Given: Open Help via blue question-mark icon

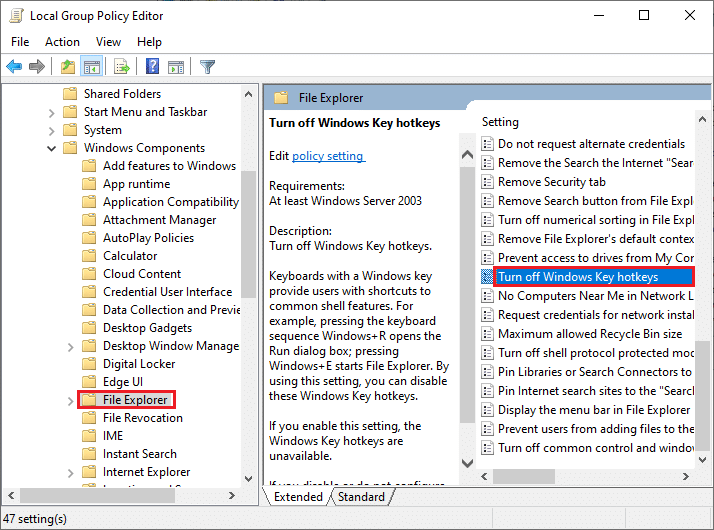Looking at the screenshot, I should [x=153, y=66].
